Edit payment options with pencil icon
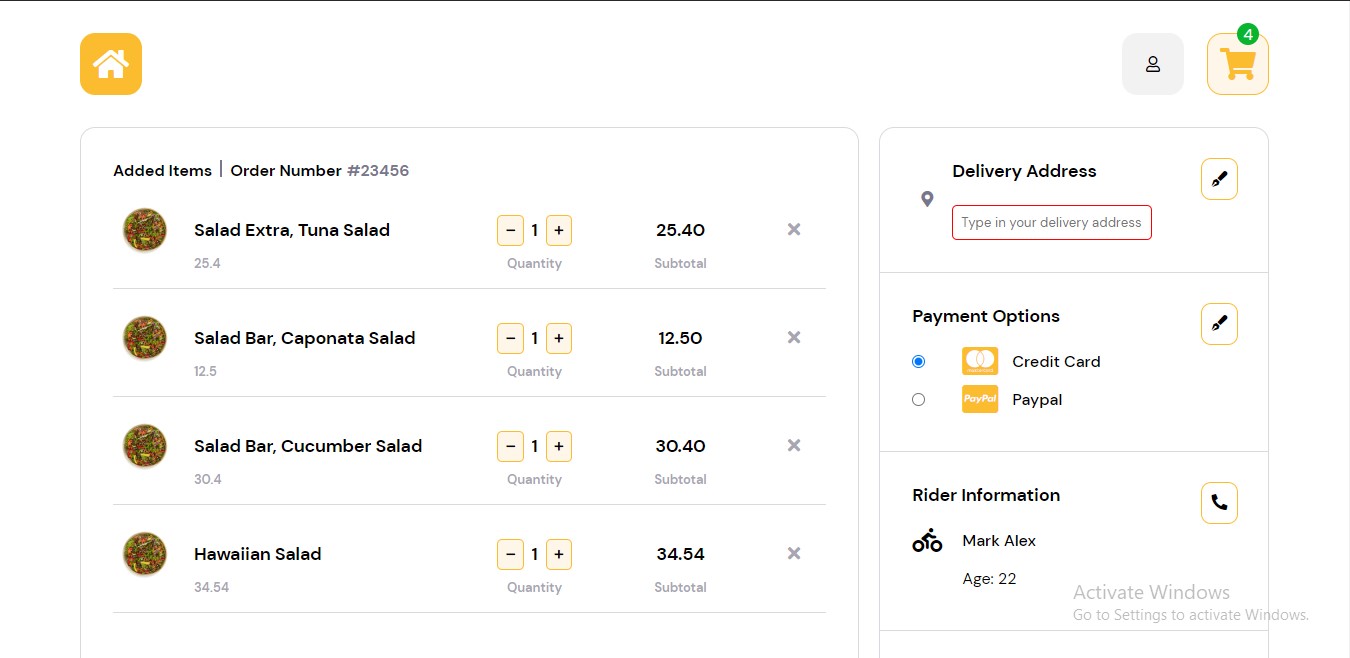 (x=1219, y=324)
